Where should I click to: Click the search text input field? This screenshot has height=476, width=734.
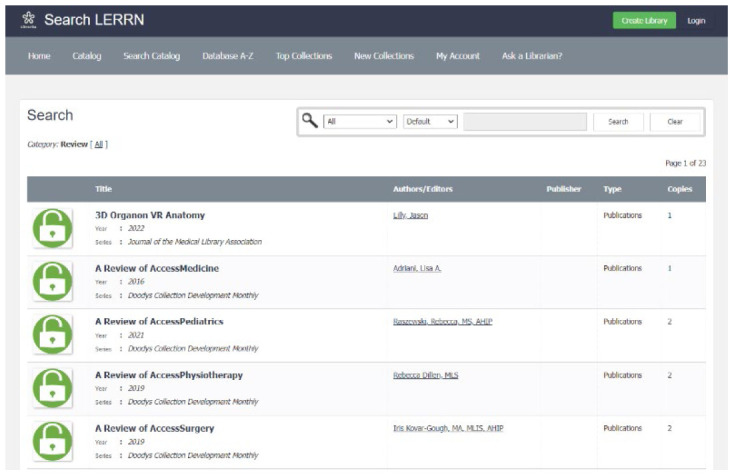click(x=525, y=122)
